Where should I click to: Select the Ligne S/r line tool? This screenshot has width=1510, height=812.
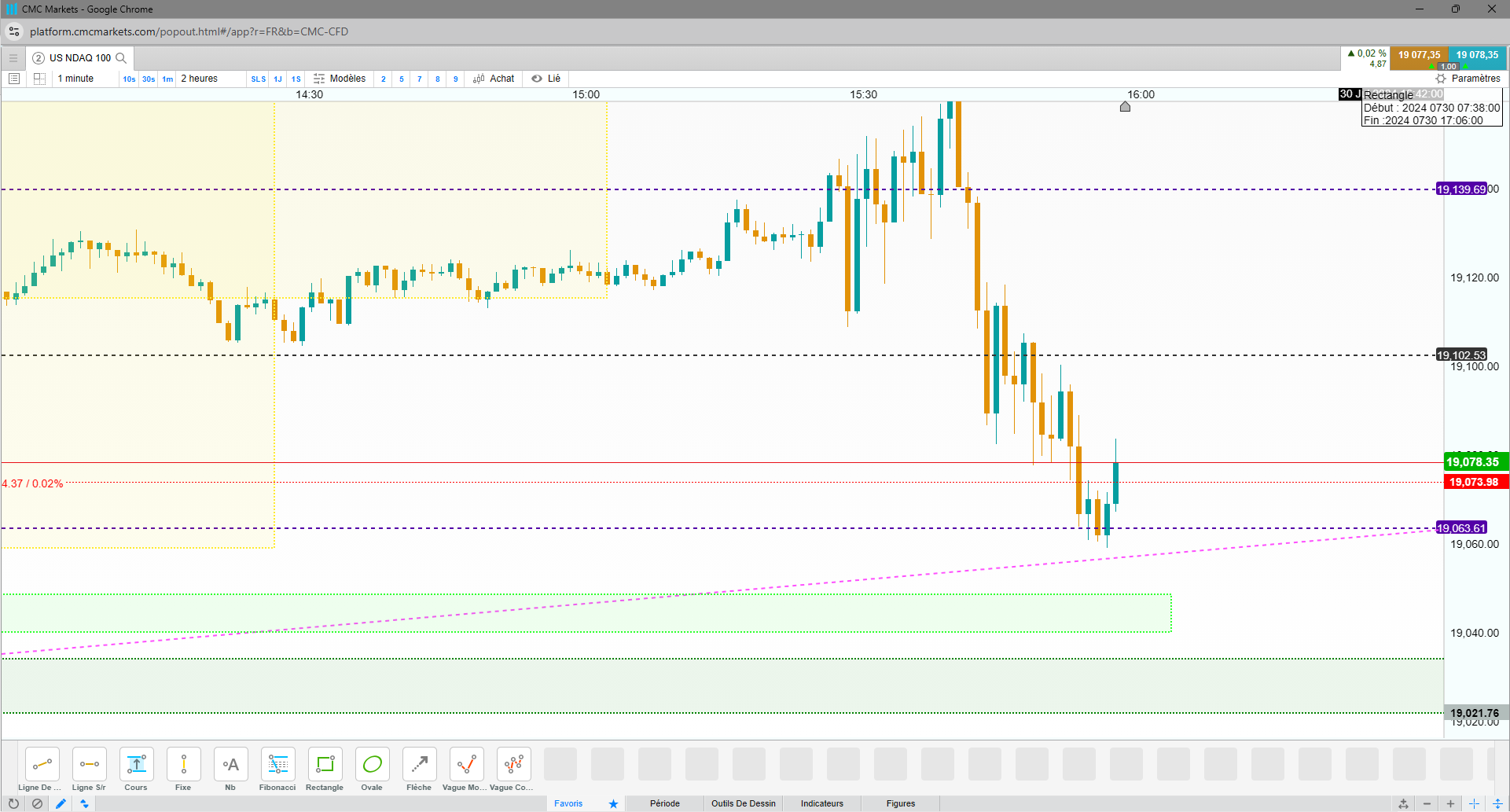[89, 770]
